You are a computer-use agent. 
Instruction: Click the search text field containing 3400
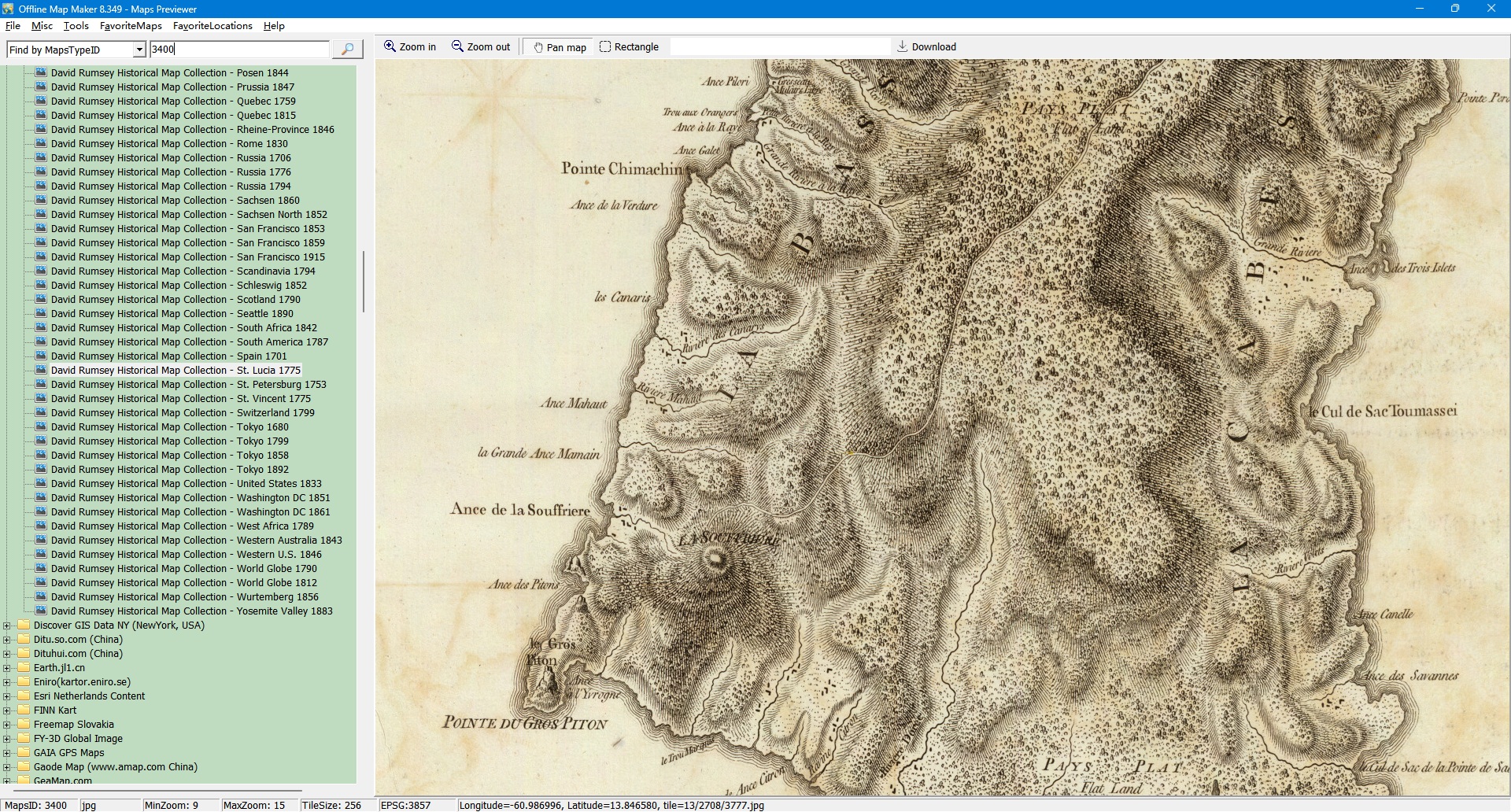(239, 49)
